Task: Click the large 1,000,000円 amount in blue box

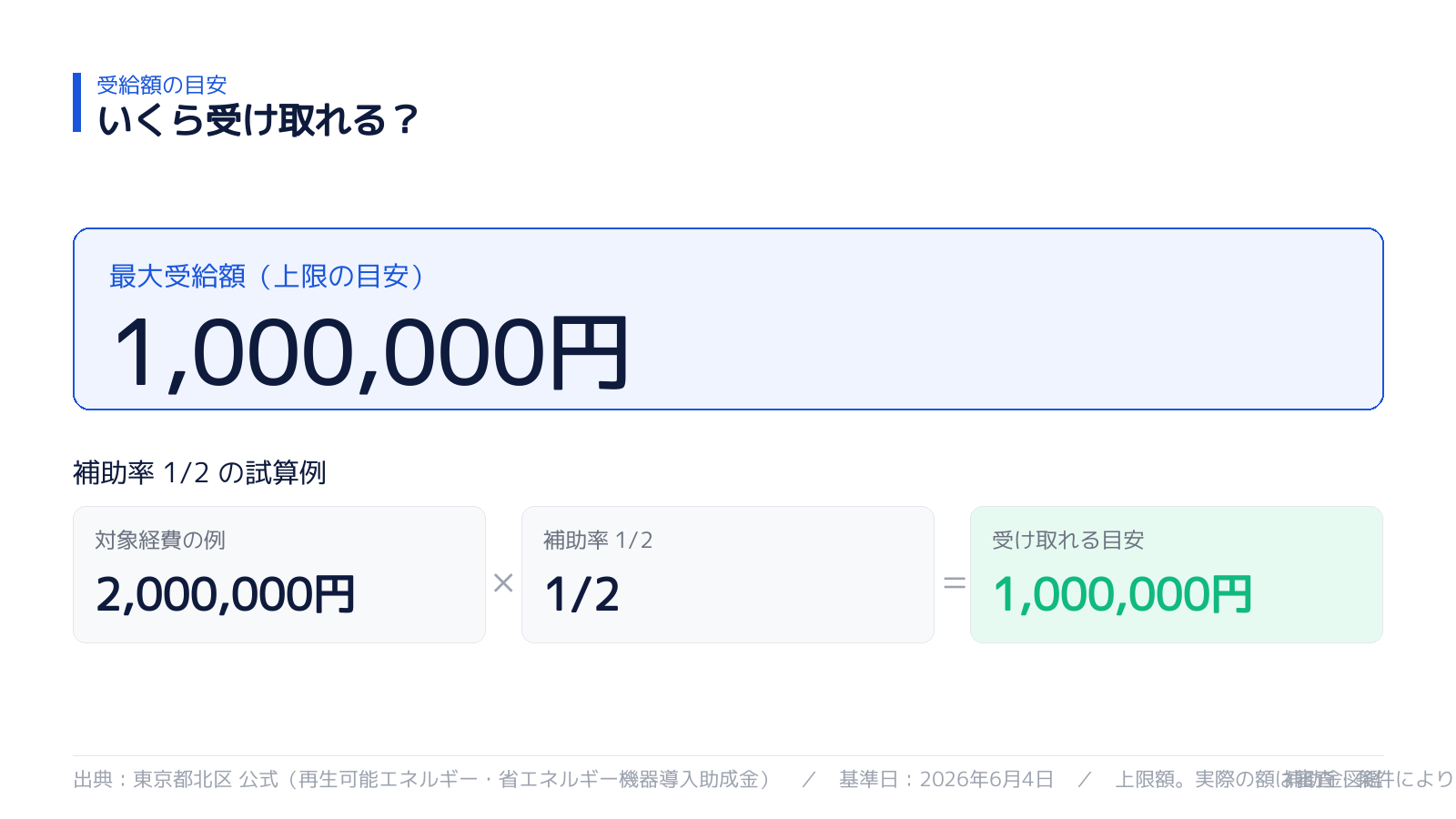Action: (370, 353)
